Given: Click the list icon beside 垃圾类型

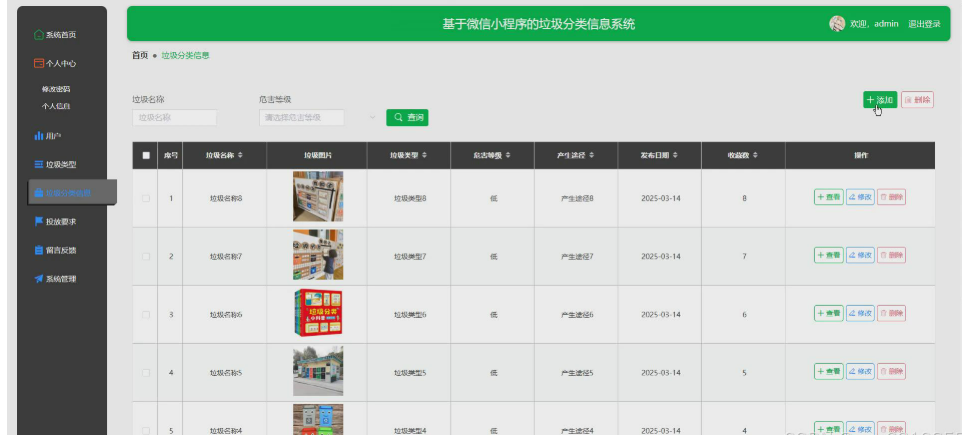Looking at the screenshot, I should (x=39, y=164).
